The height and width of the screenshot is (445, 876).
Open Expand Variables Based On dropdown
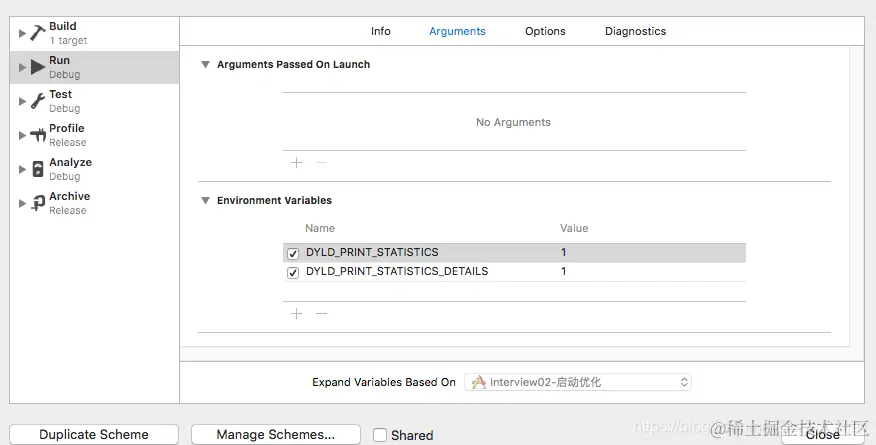[x=578, y=382]
